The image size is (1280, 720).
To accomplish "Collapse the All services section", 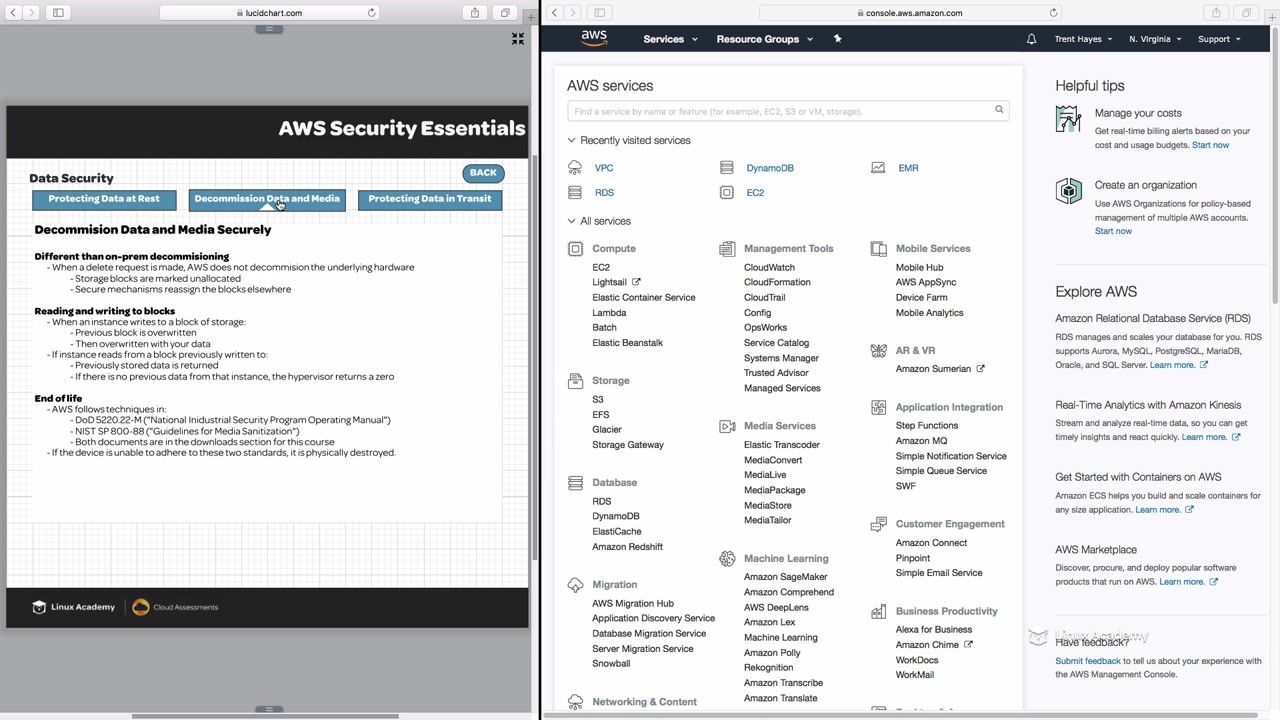I will (599, 221).
